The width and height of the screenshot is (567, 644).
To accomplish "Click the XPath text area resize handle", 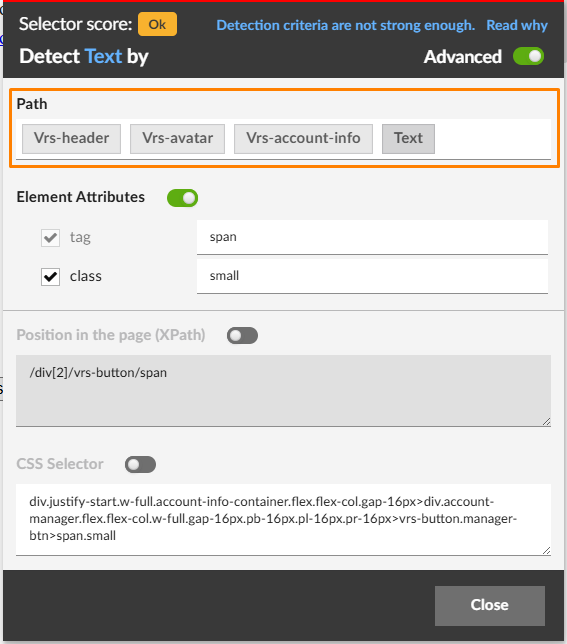I will [546, 422].
